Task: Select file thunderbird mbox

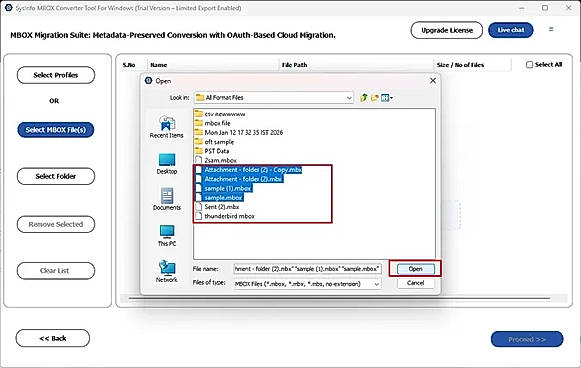Action: click(x=225, y=216)
